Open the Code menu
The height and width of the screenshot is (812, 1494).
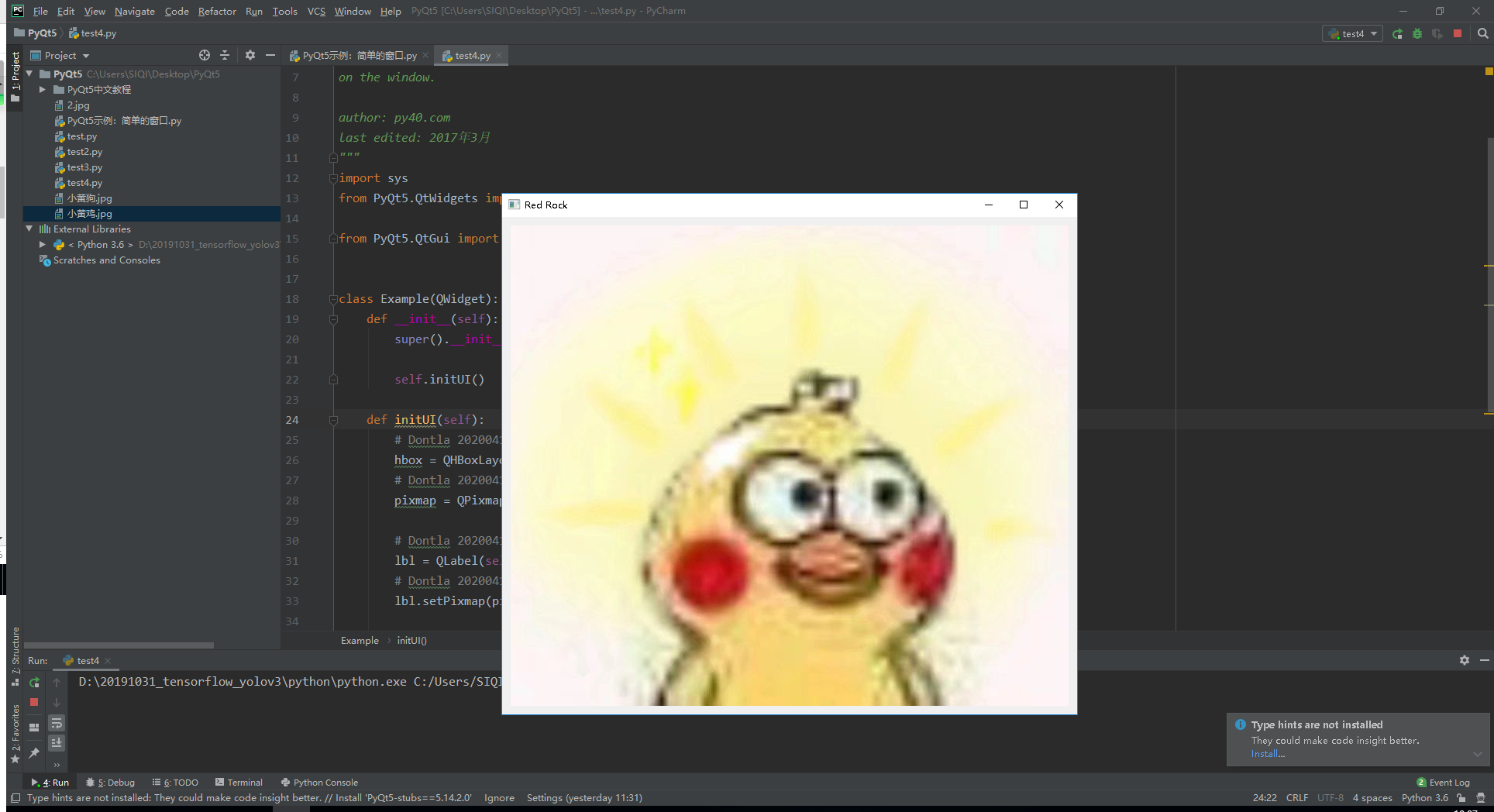tap(177, 11)
